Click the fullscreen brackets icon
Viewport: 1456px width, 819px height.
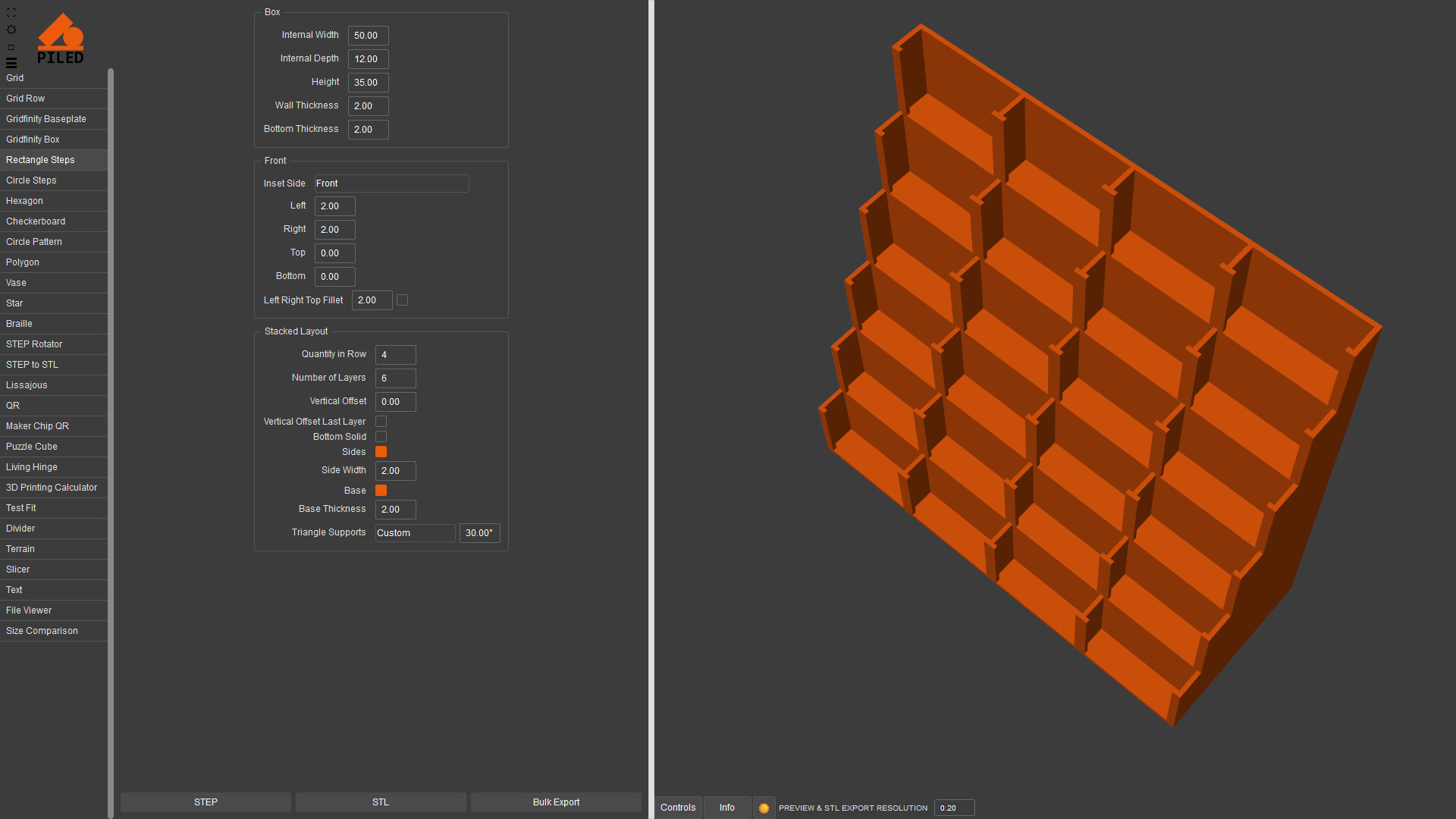(11, 13)
